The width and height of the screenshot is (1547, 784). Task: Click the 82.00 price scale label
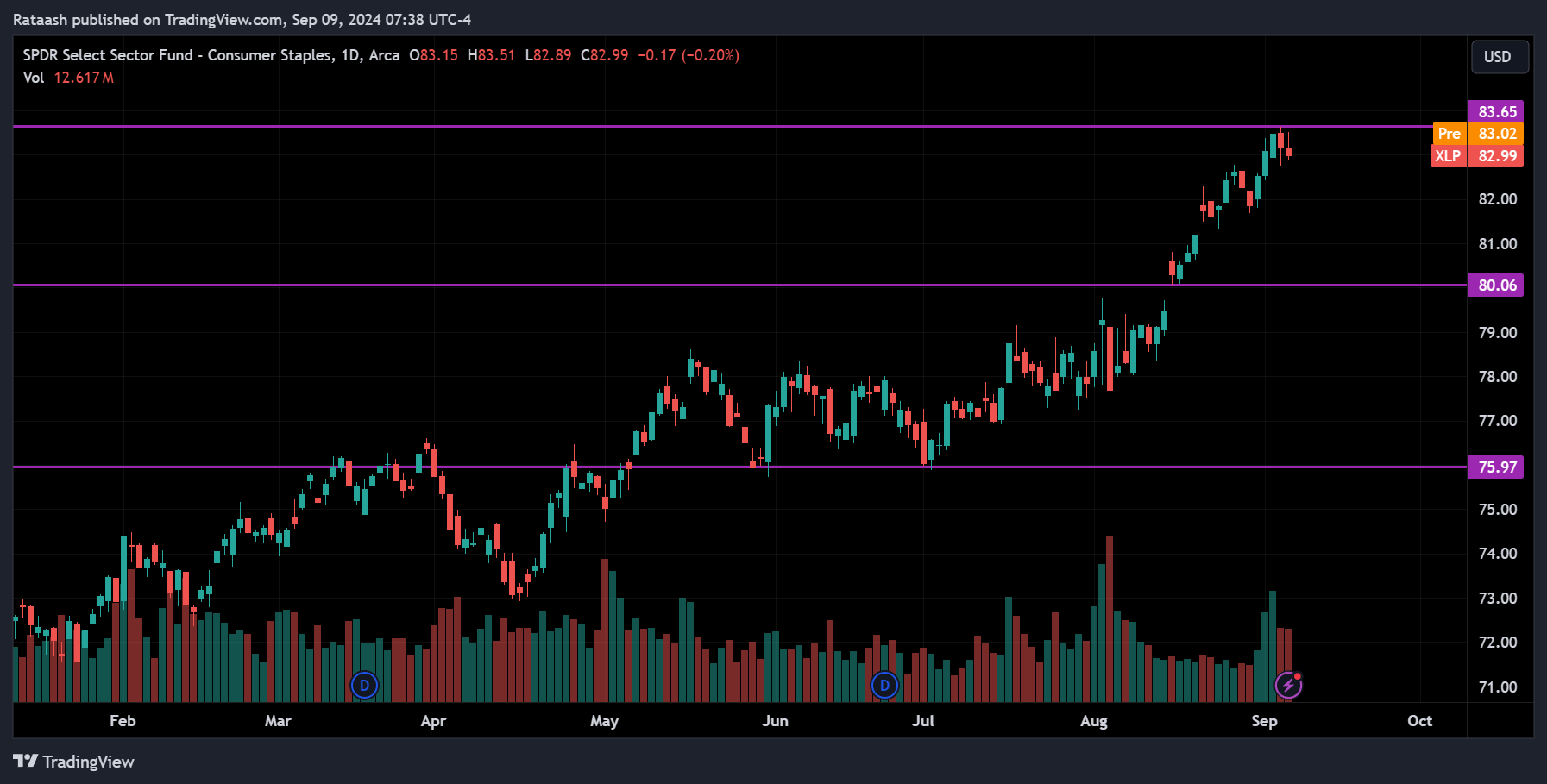click(1498, 199)
